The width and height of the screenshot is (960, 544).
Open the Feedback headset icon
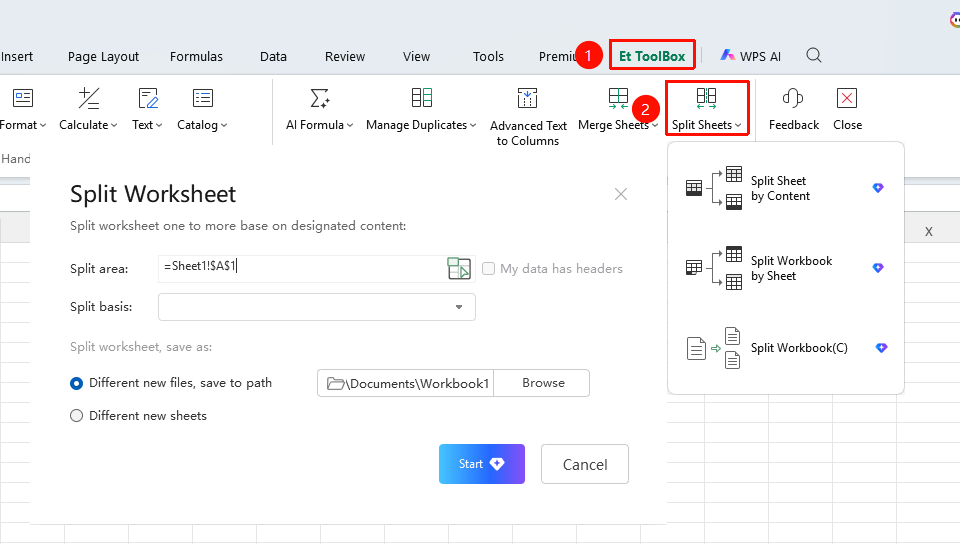[x=793, y=98]
